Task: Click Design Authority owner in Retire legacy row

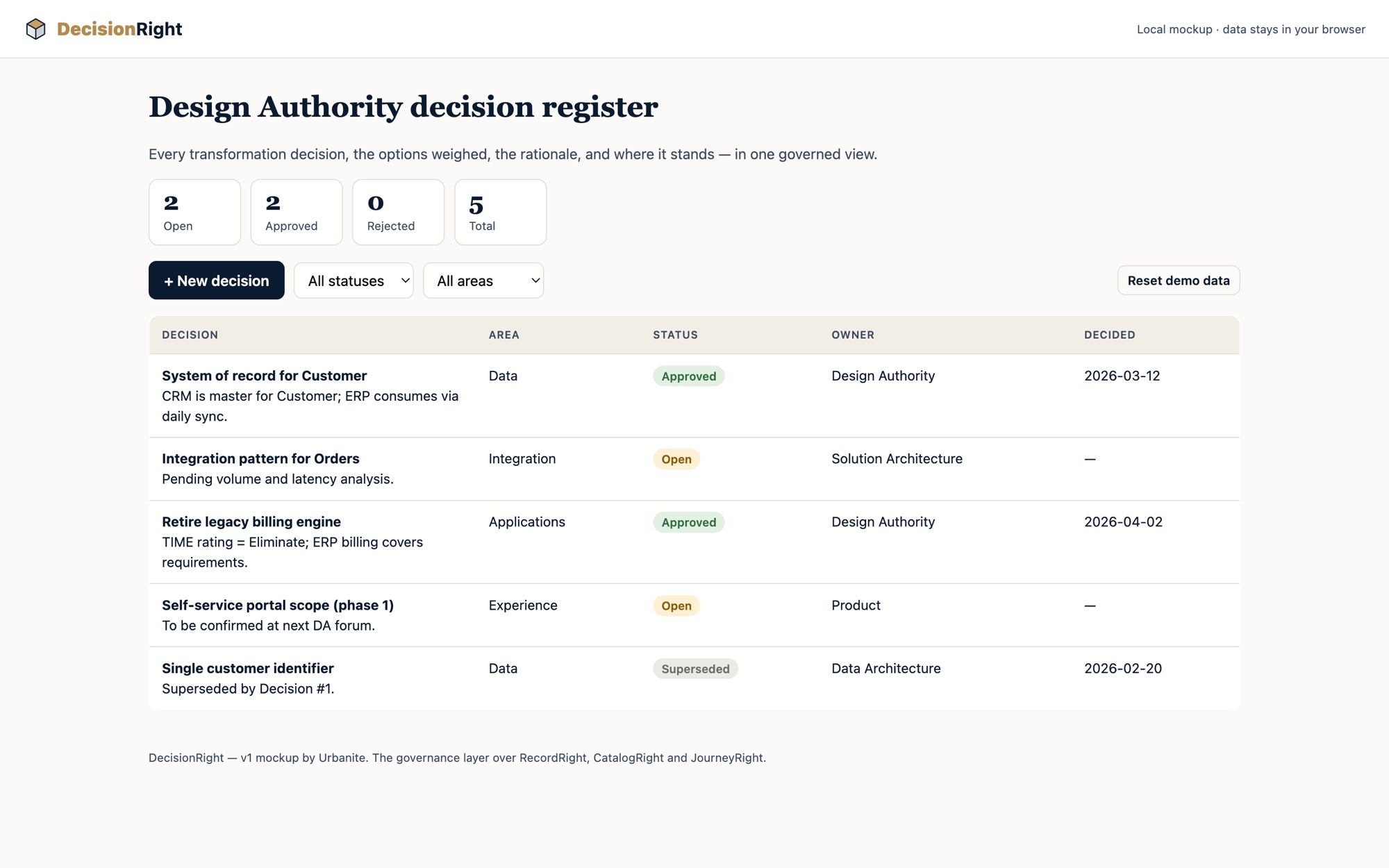Action: tap(883, 521)
